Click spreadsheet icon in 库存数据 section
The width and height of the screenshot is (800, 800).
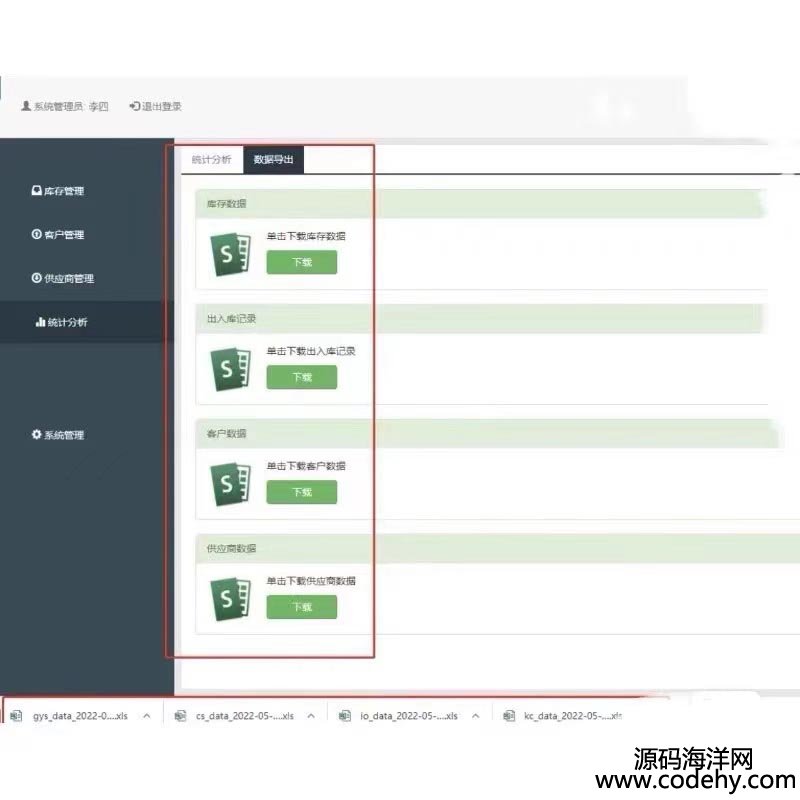click(229, 255)
